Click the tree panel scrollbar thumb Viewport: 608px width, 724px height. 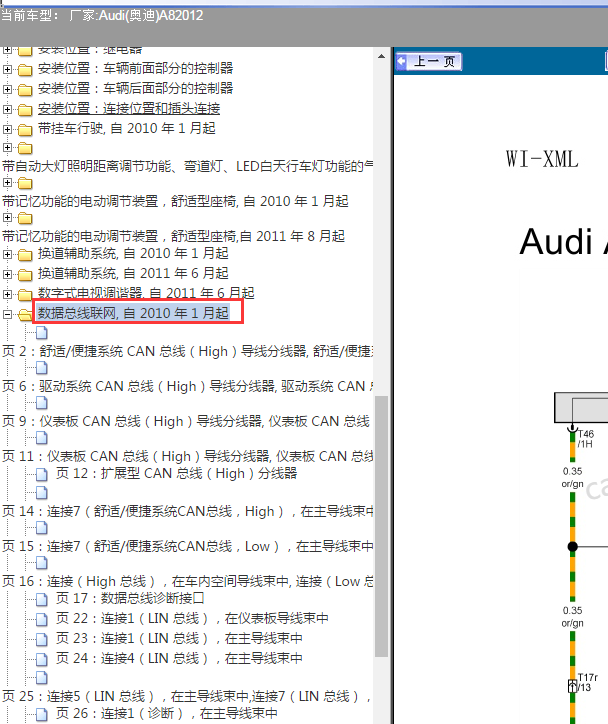381,526
